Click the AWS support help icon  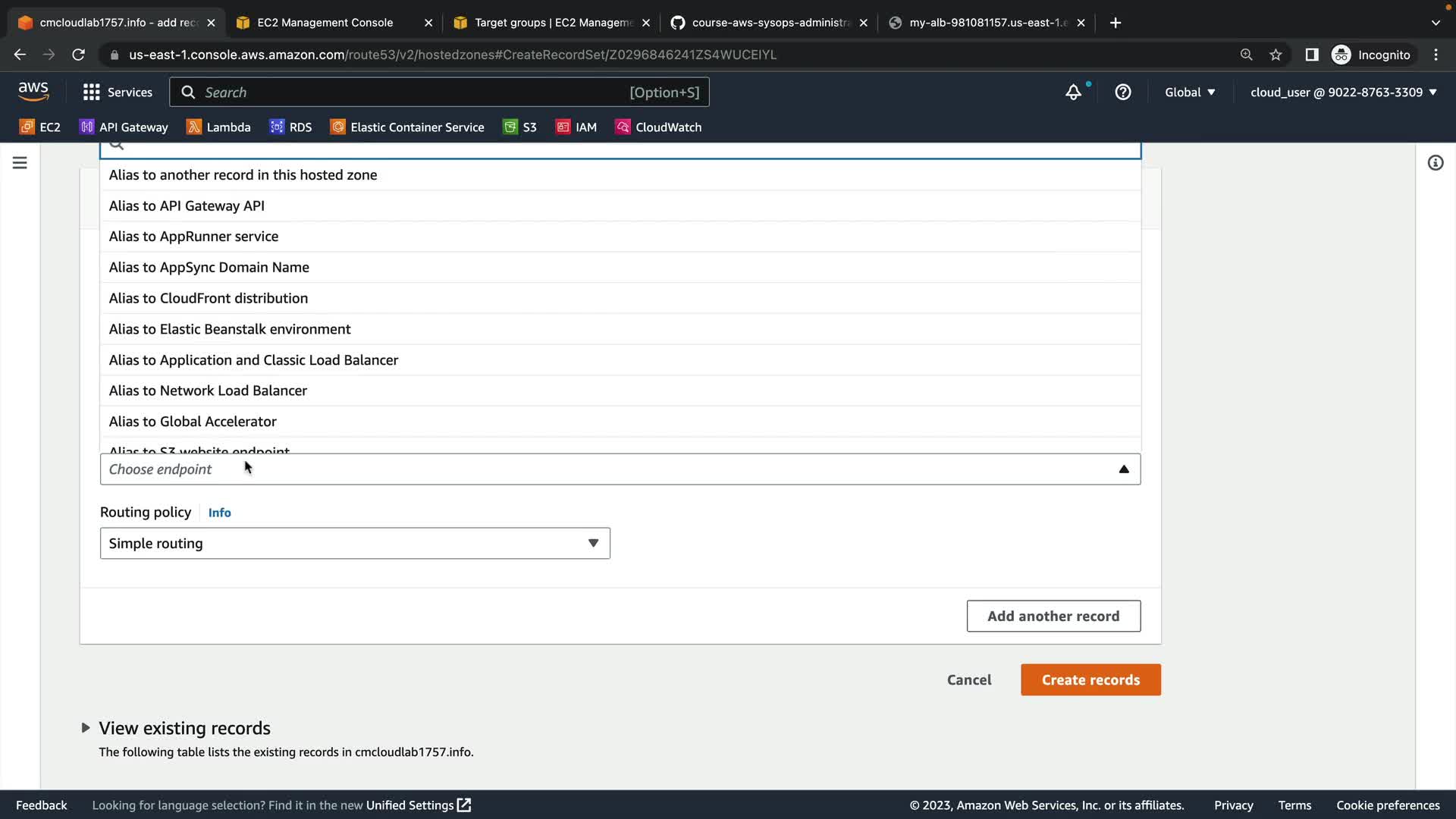[1123, 93]
